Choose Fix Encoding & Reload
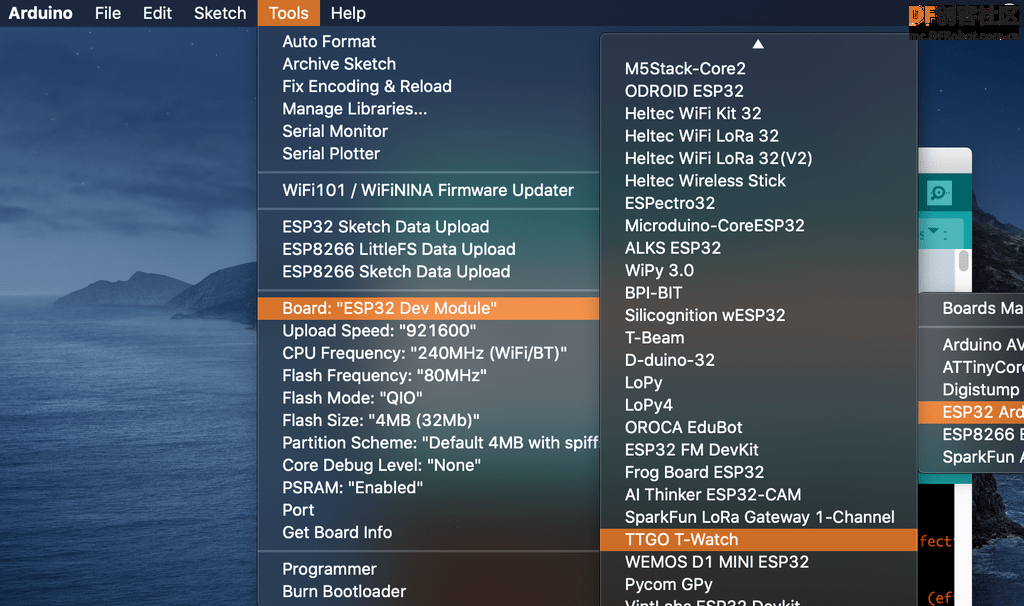This screenshot has height=606, width=1024. click(x=428, y=86)
